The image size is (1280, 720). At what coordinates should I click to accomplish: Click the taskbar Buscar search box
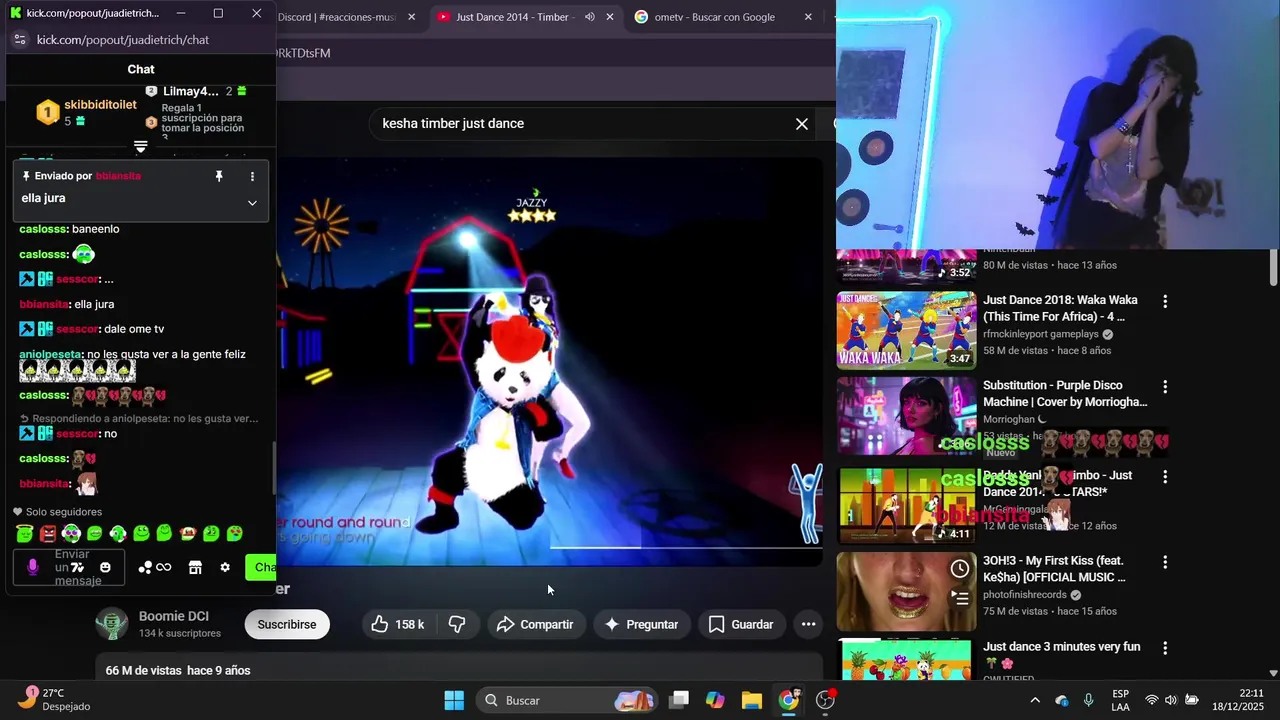pos(567,700)
